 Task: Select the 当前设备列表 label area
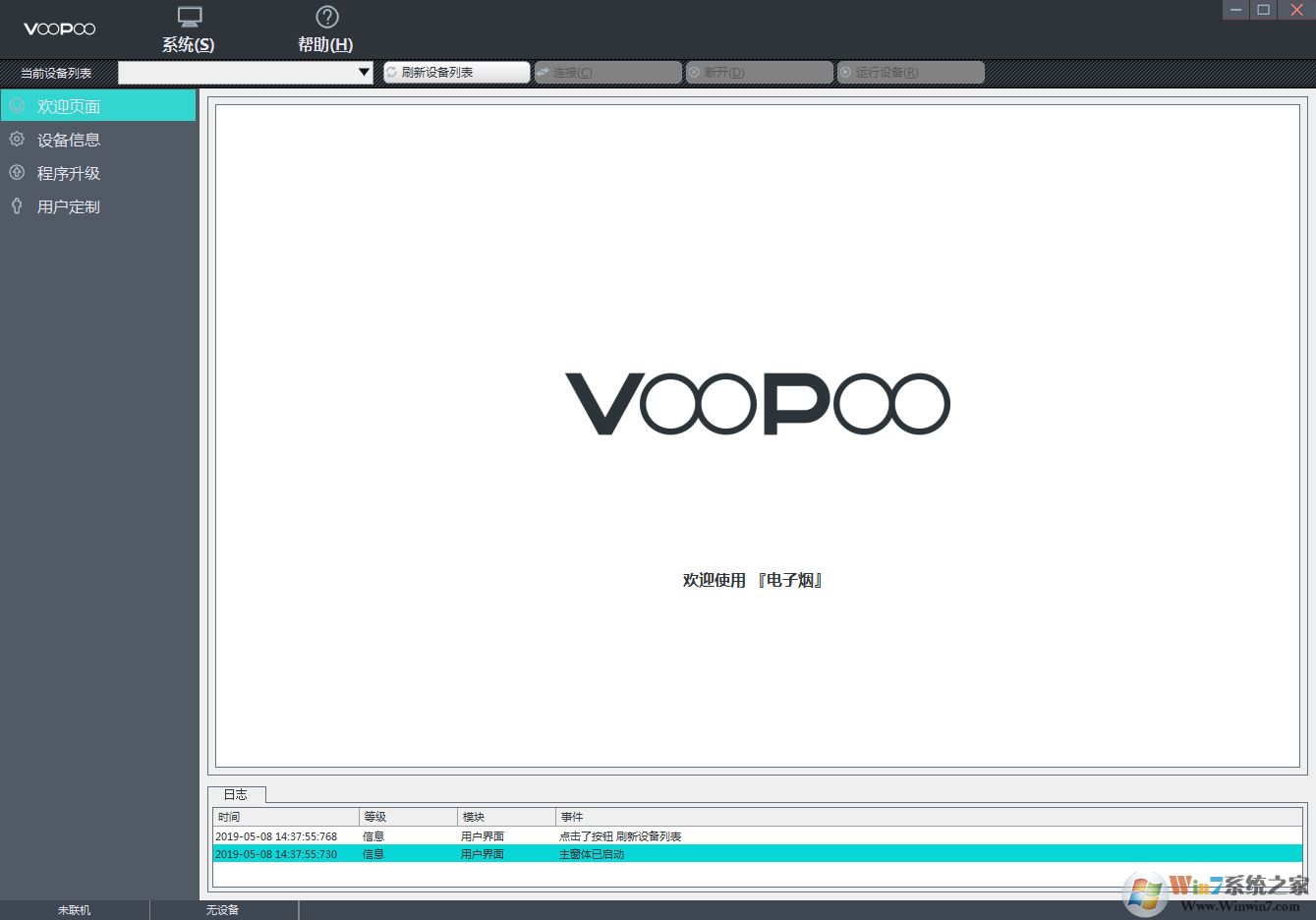54,72
